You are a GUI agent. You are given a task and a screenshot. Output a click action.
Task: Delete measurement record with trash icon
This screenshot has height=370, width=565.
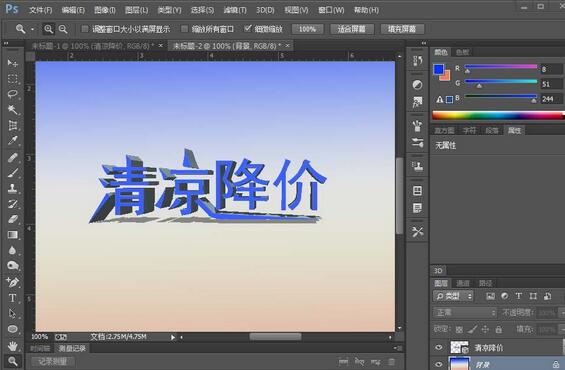tap(391, 361)
